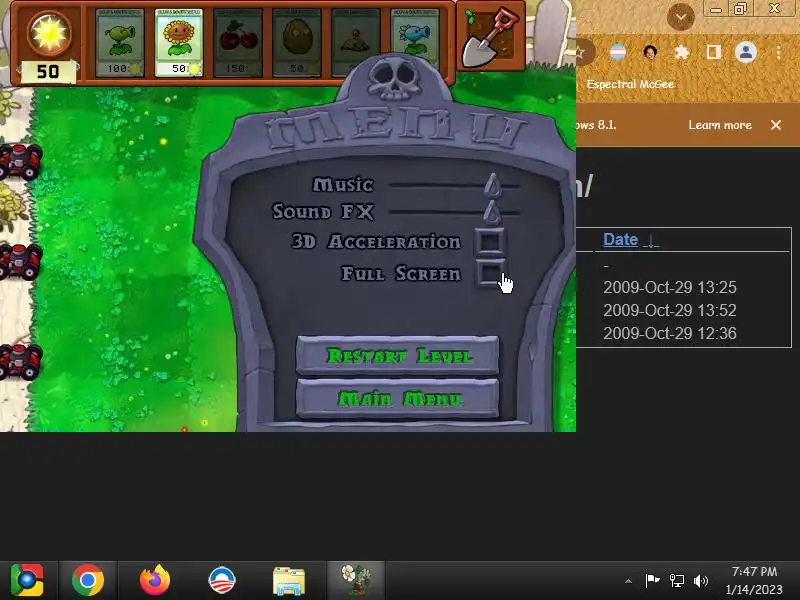Viewport: 800px width, 600px height.
Task: Toggle the Full Screen checkbox
Action: tap(490, 273)
